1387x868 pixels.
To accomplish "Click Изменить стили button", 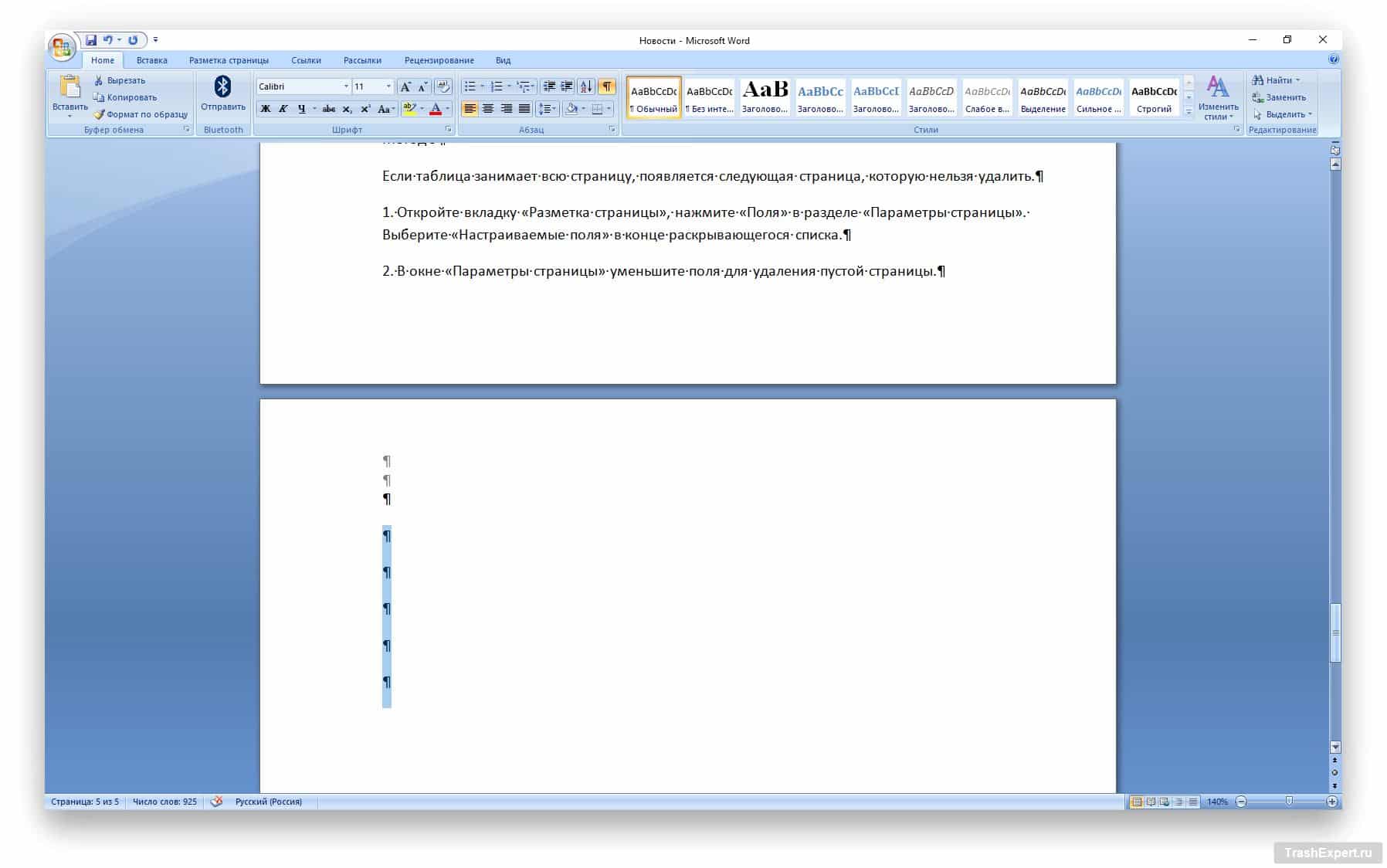I will coord(1219,97).
